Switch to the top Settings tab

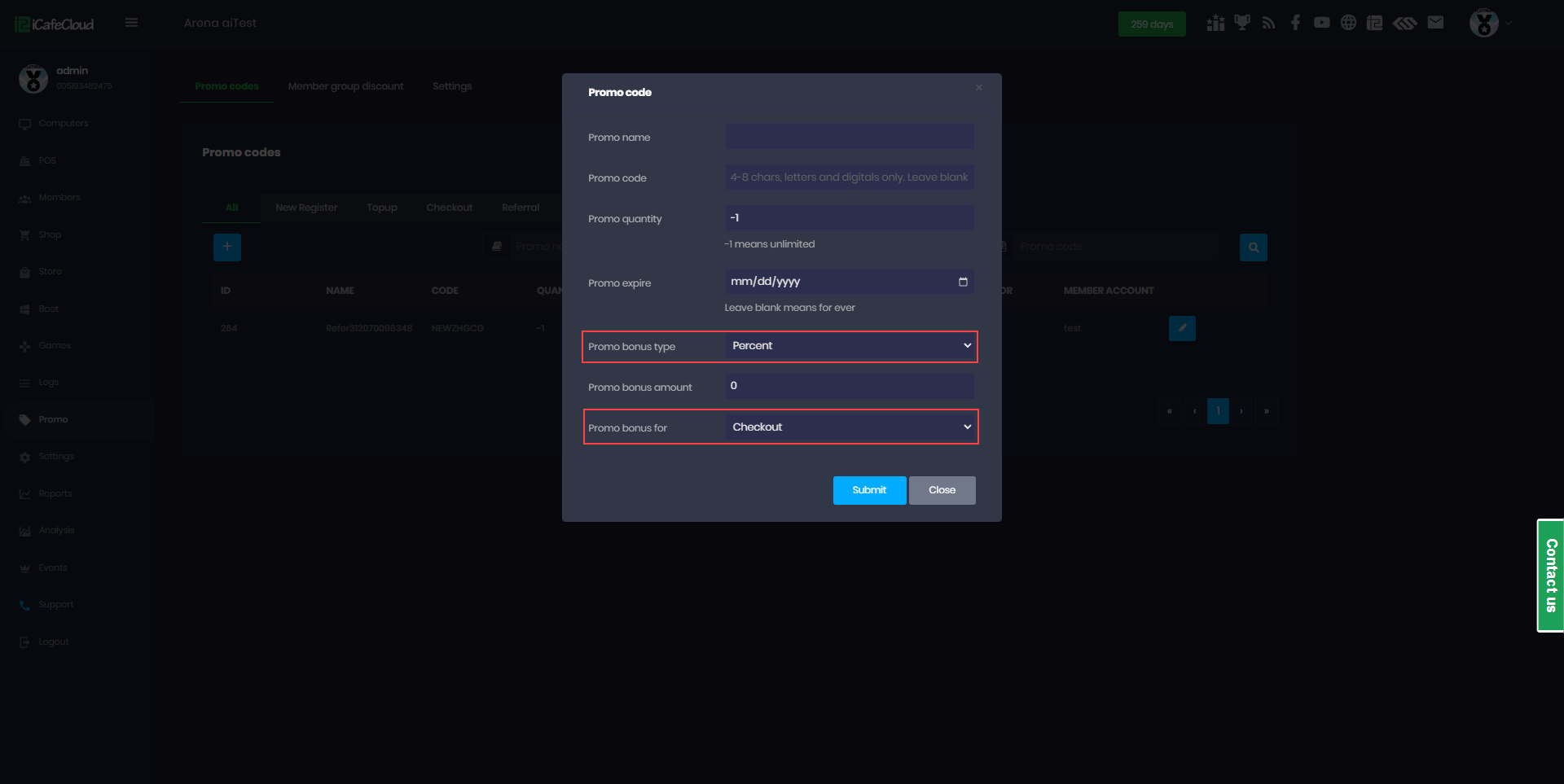point(452,86)
